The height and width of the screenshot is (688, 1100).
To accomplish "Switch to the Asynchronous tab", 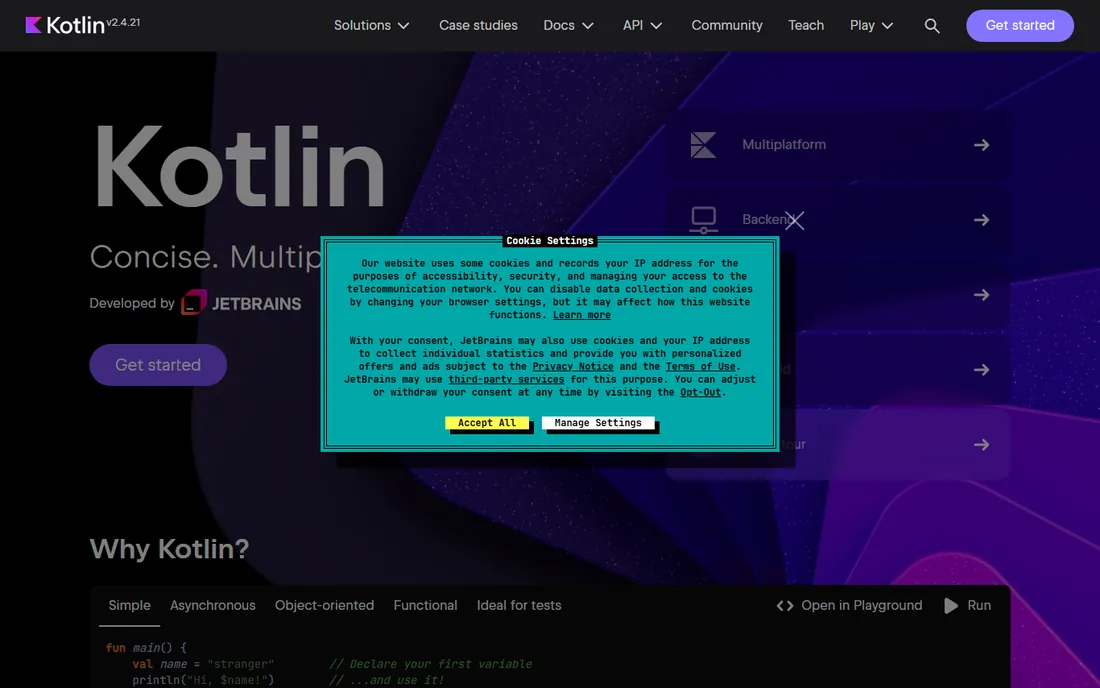I will point(213,605).
